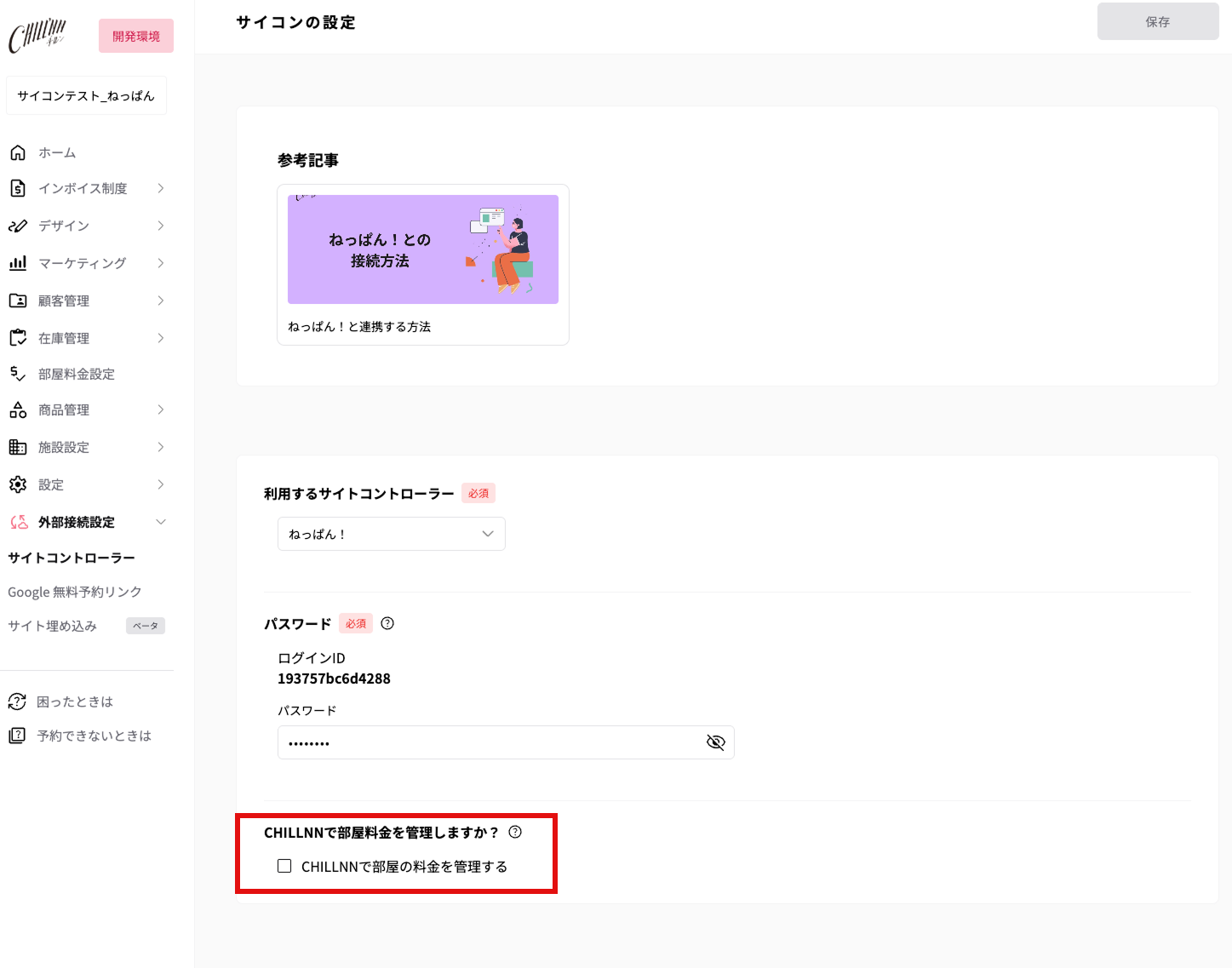Screen dimensions: 1232x968
Task: Open article link ねっぱん！と連携する方法
Action: point(359,326)
